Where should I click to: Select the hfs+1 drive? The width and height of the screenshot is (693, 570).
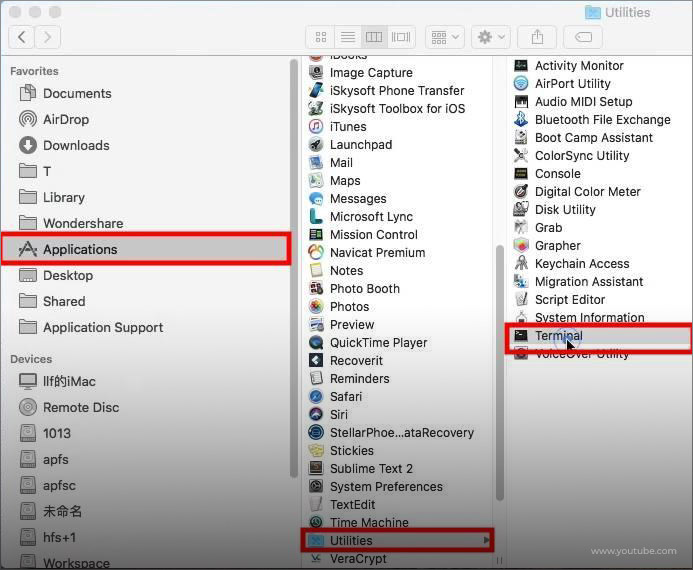click(x=48, y=537)
